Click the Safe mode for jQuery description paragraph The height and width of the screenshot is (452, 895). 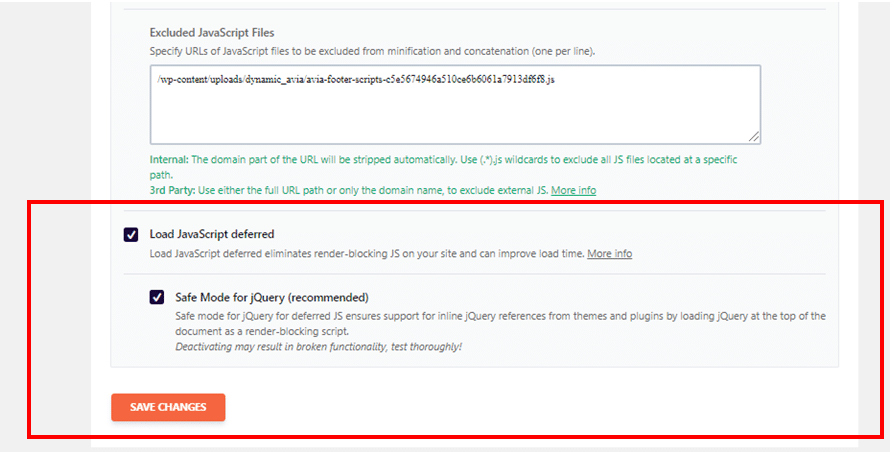pos(500,323)
